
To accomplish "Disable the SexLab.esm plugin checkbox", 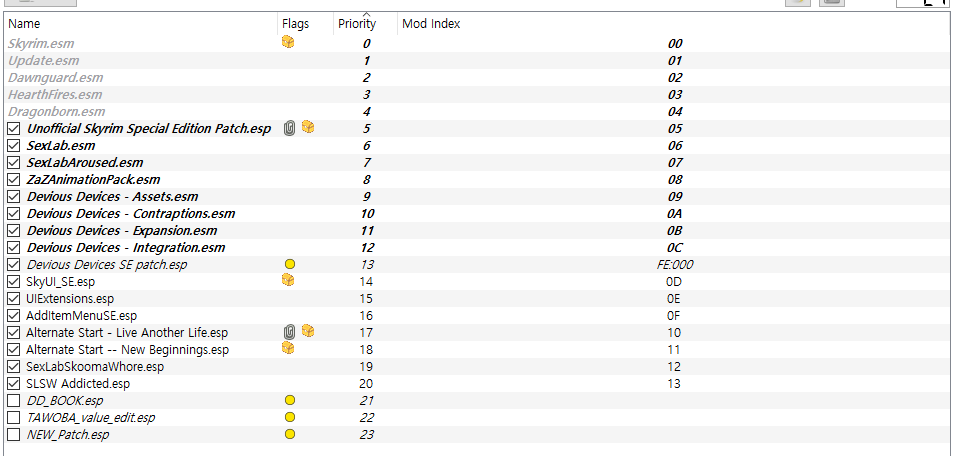I will (x=13, y=146).
